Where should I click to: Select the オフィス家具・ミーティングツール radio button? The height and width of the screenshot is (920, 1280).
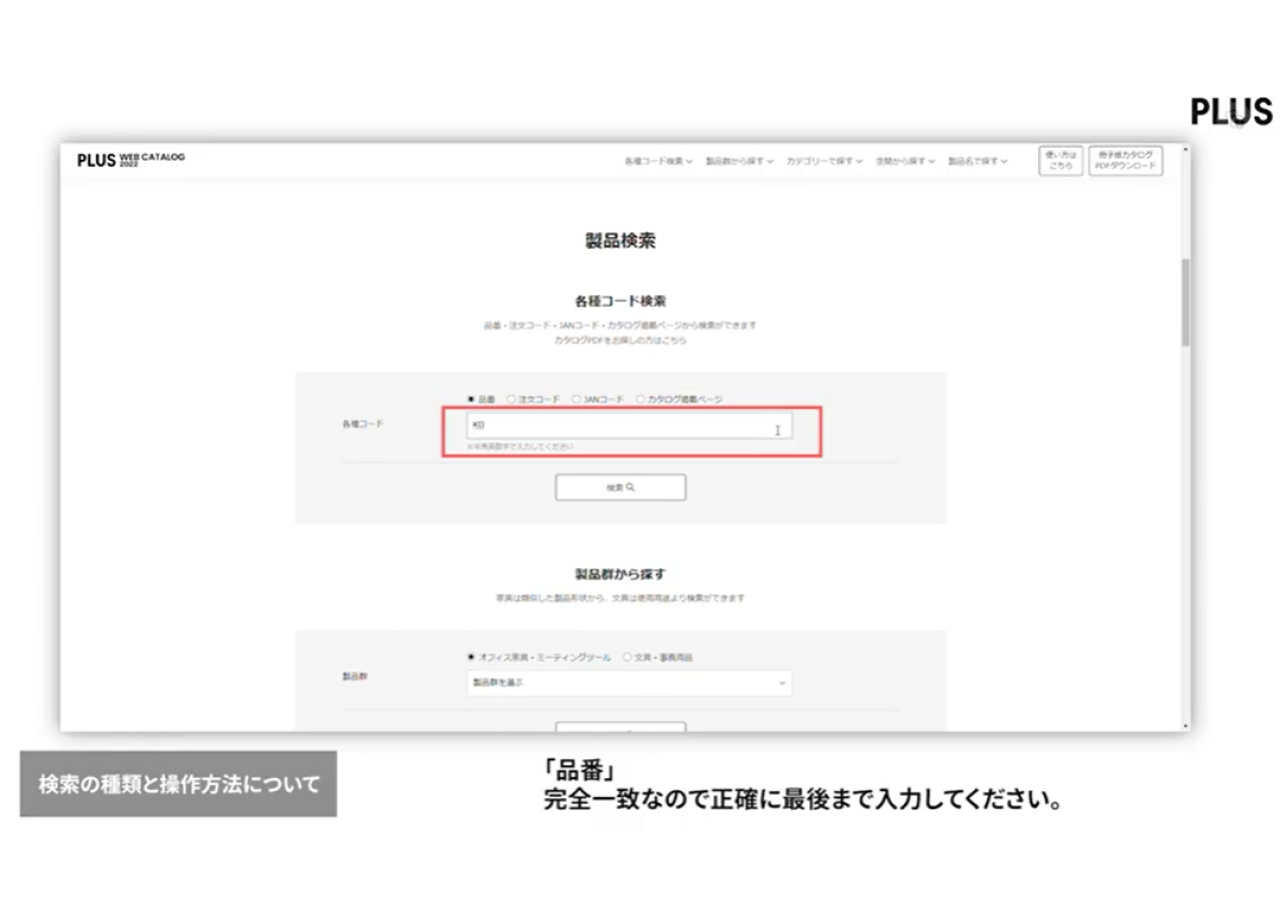[471, 657]
